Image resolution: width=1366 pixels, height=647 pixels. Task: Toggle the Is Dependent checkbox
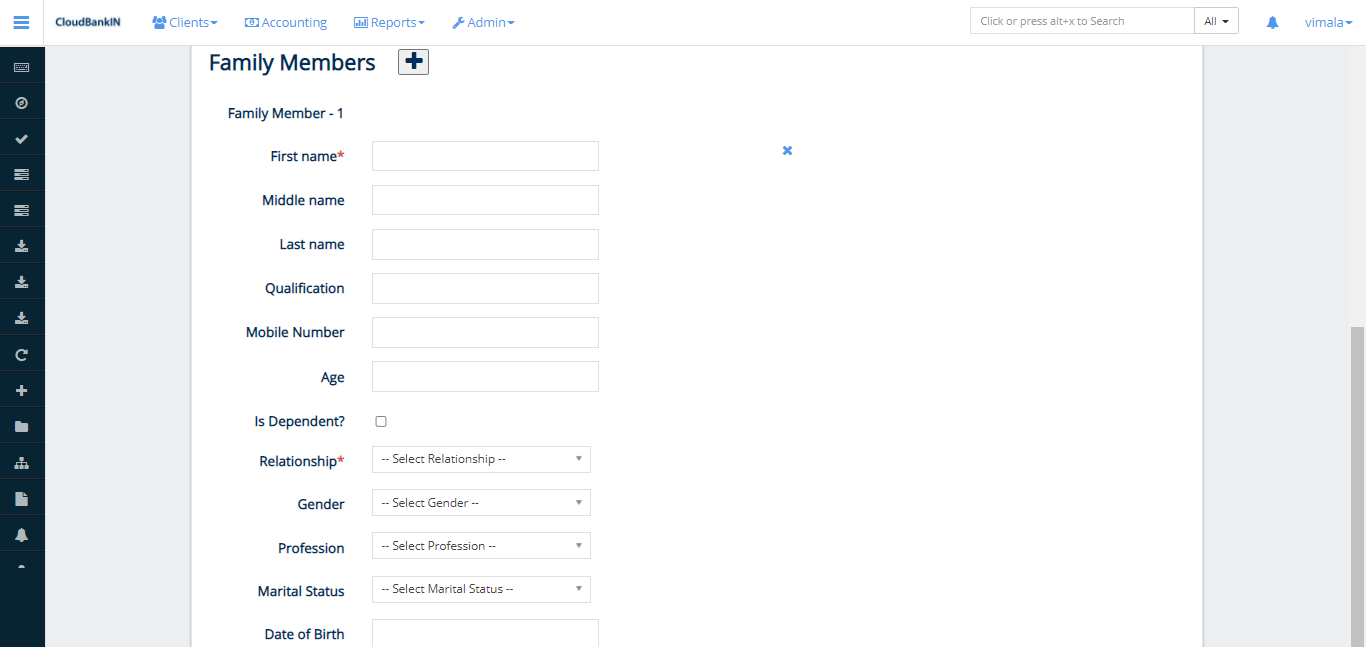tap(381, 422)
